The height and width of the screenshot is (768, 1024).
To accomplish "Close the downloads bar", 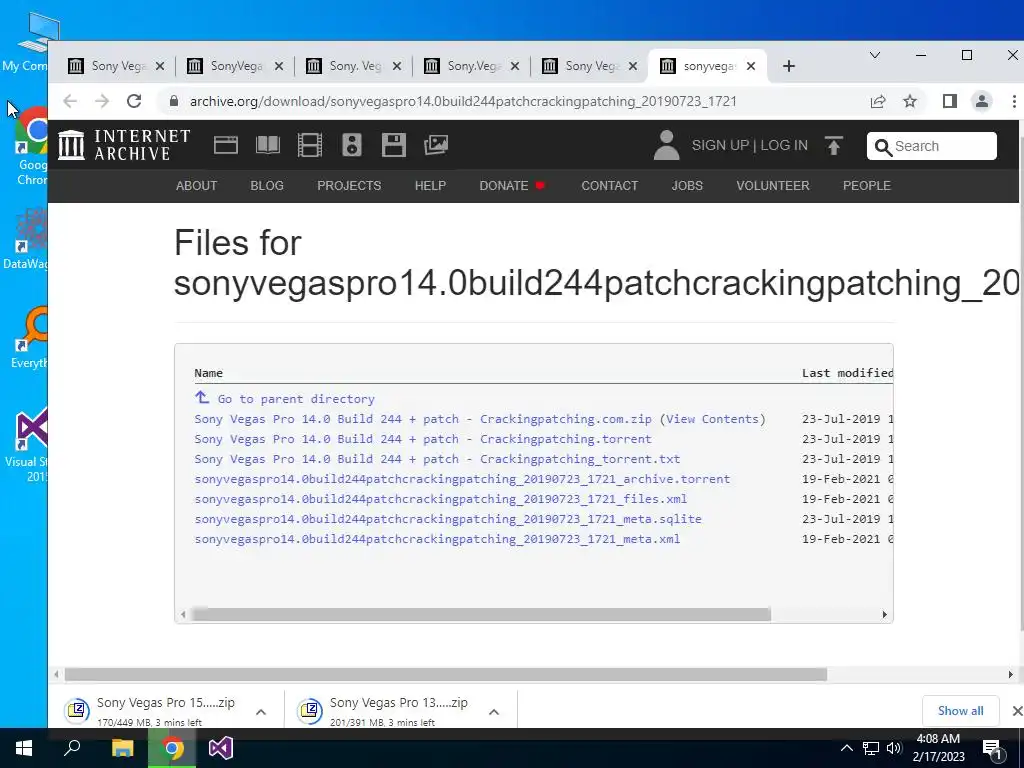I will coord(1017,711).
